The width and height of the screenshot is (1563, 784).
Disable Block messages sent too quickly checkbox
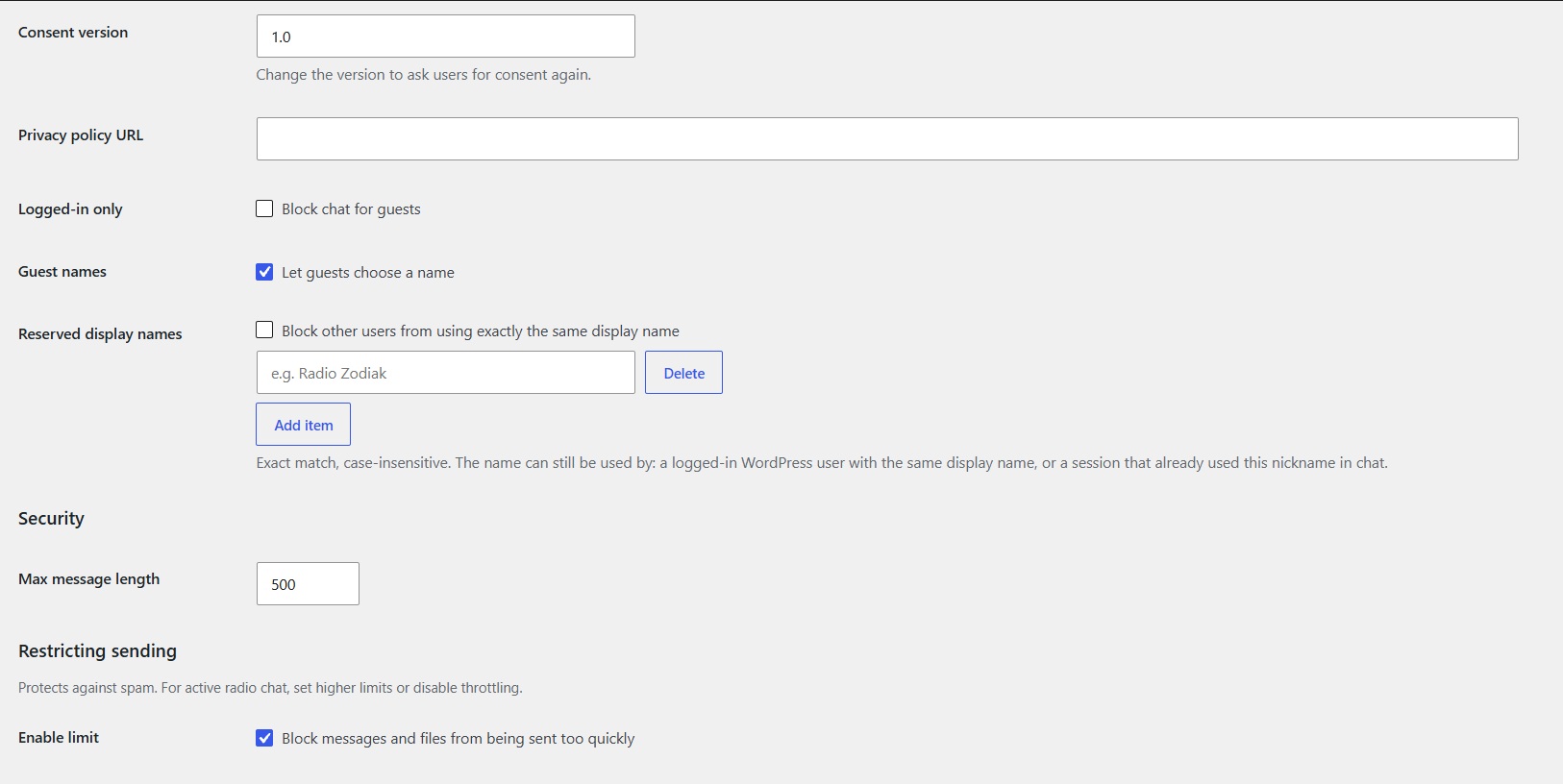coord(264,738)
